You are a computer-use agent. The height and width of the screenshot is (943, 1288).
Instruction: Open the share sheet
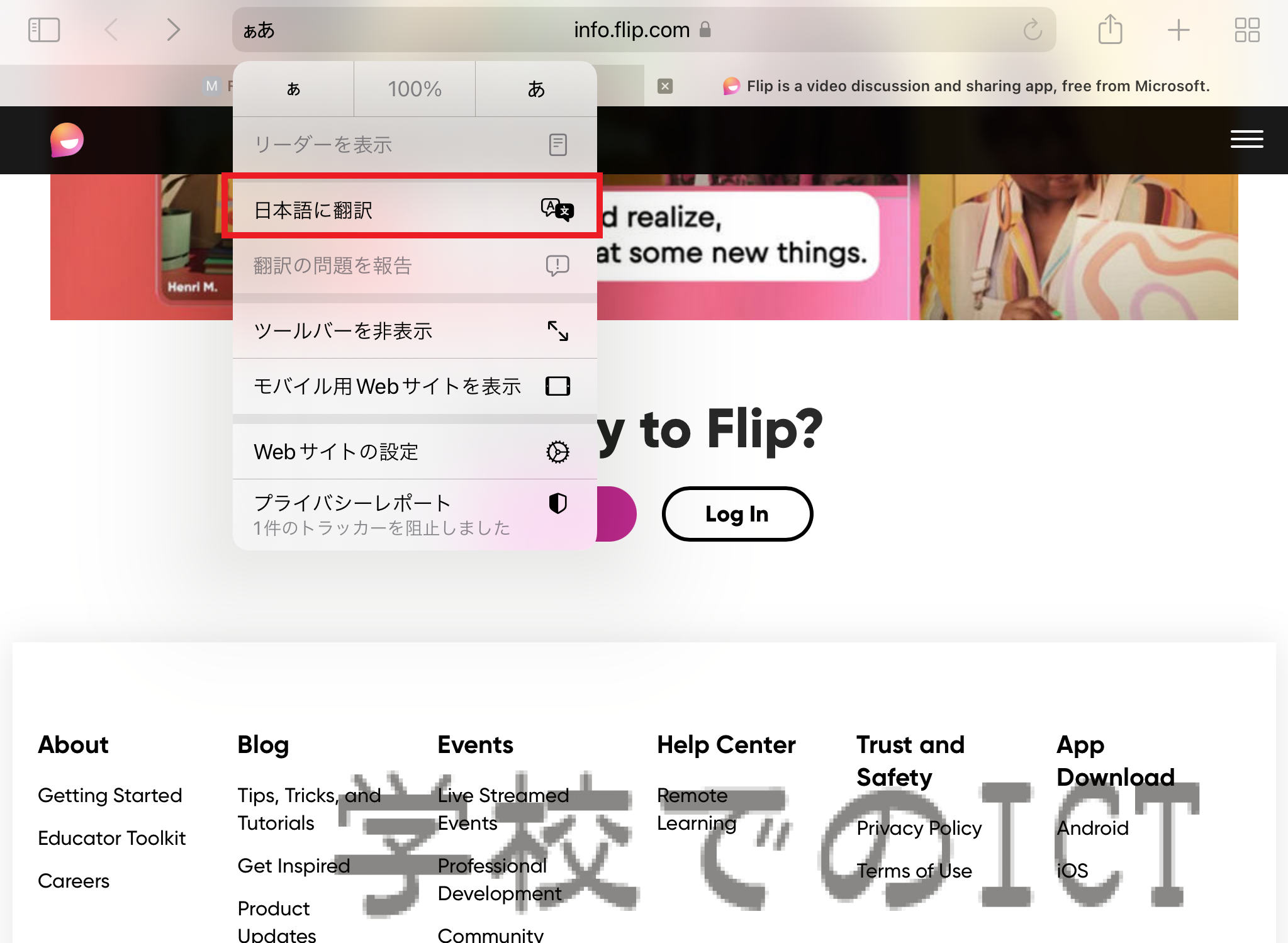[1110, 30]
